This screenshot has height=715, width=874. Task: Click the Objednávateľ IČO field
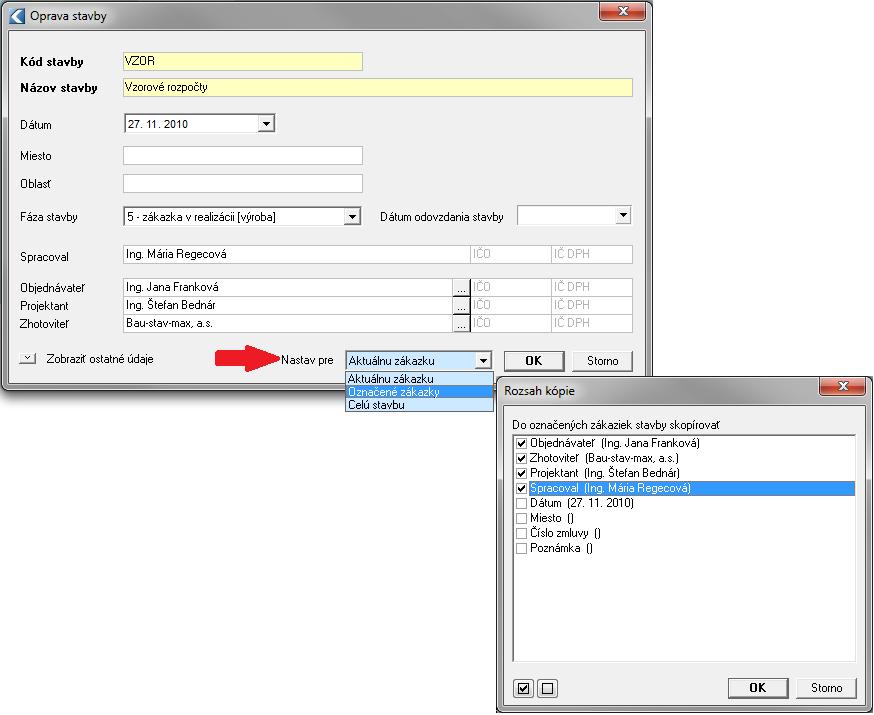(511, 288)
